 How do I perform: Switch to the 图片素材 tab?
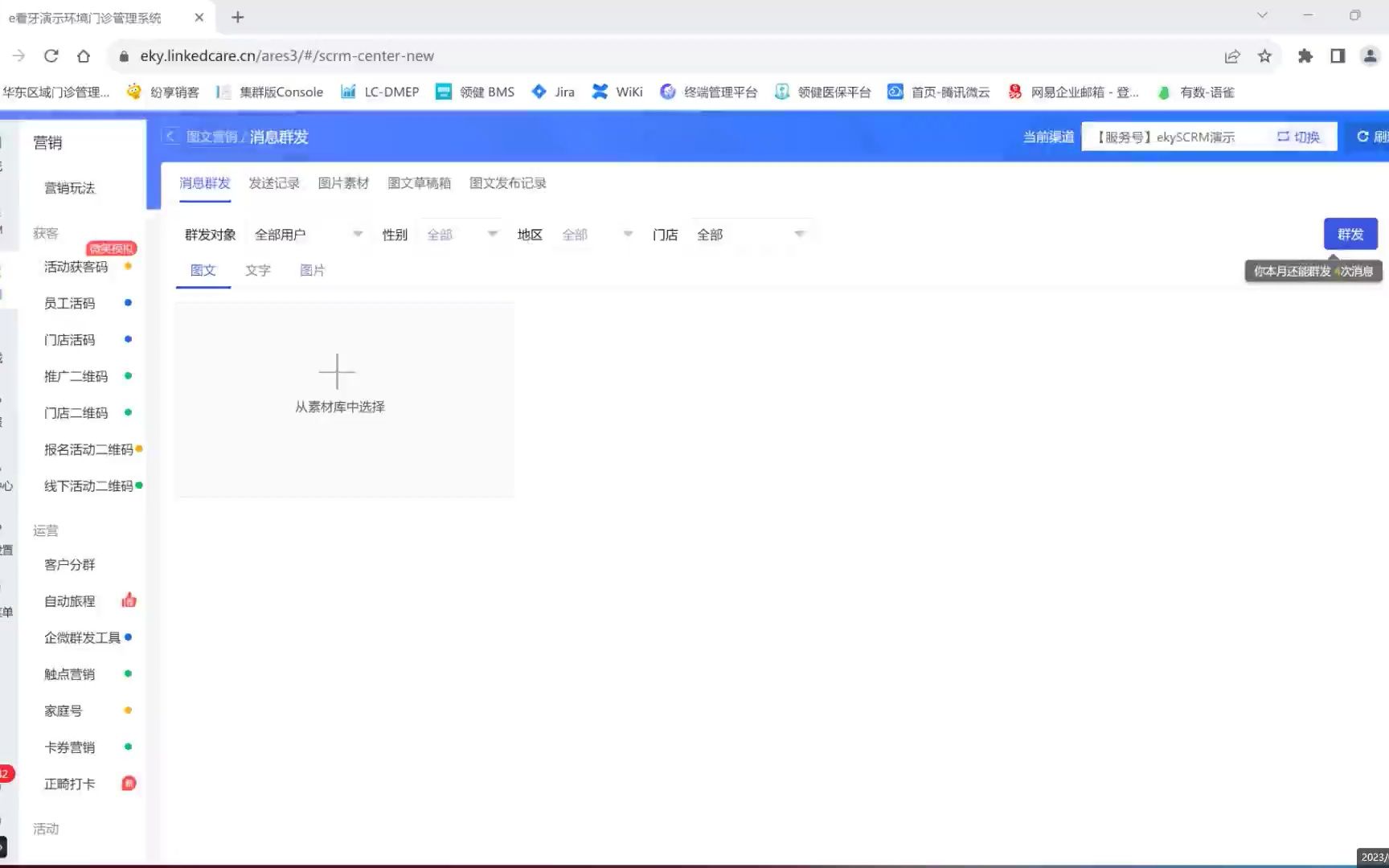343,183
